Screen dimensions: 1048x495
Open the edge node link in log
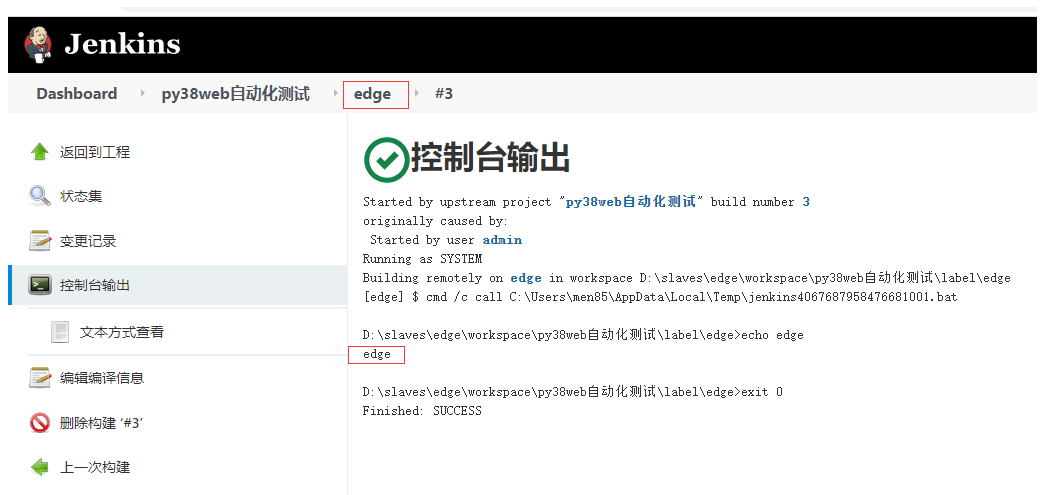click(x=525, y=278)
